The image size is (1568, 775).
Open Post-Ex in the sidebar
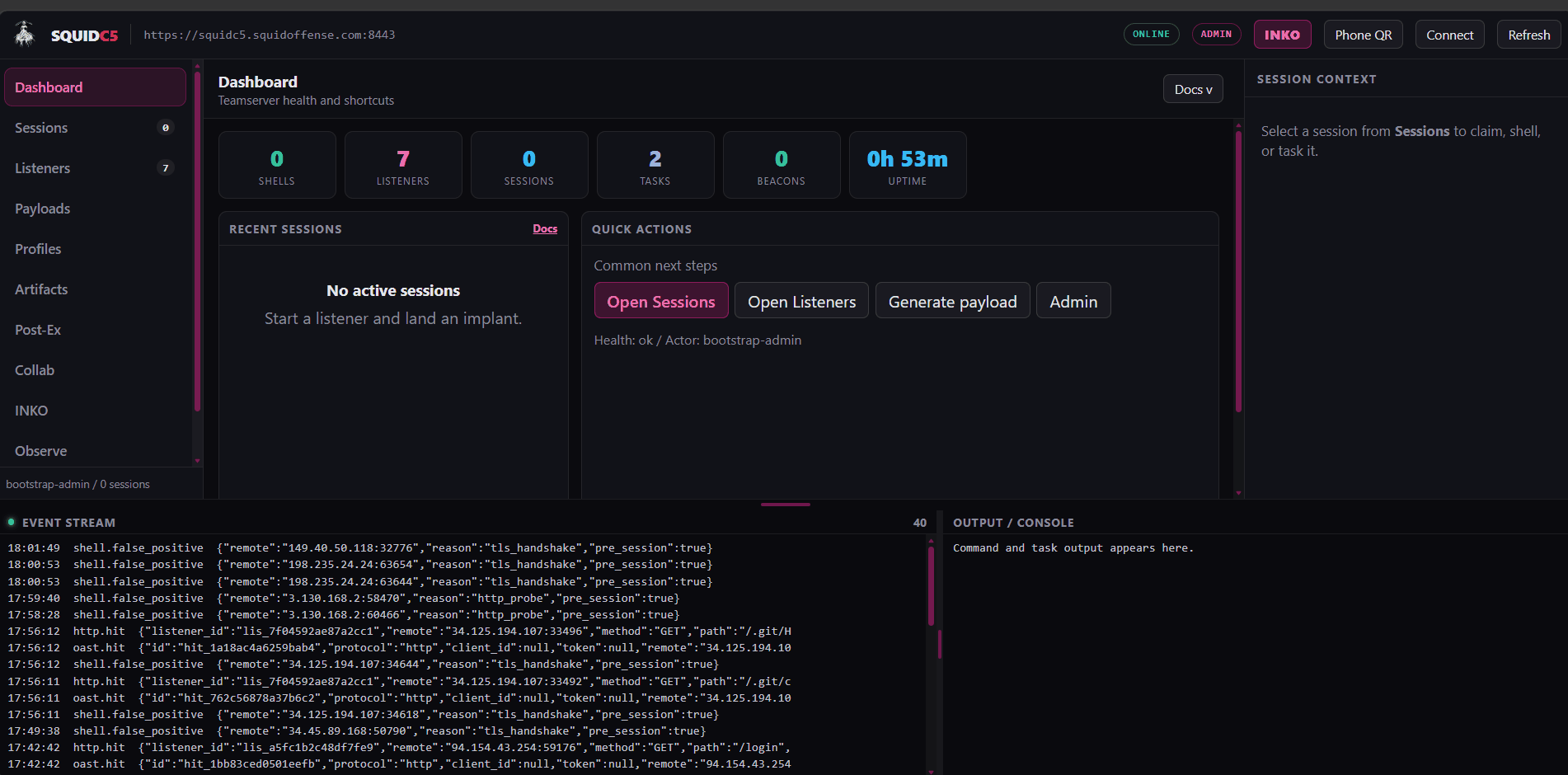click(x=95, y=330)
